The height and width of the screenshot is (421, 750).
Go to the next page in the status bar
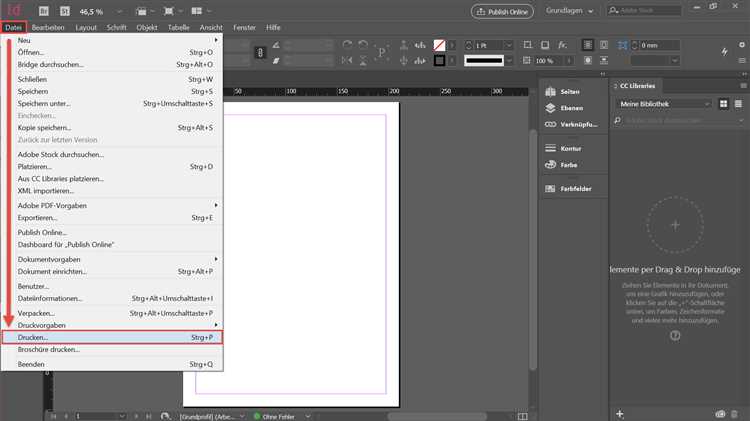(136, 416)
